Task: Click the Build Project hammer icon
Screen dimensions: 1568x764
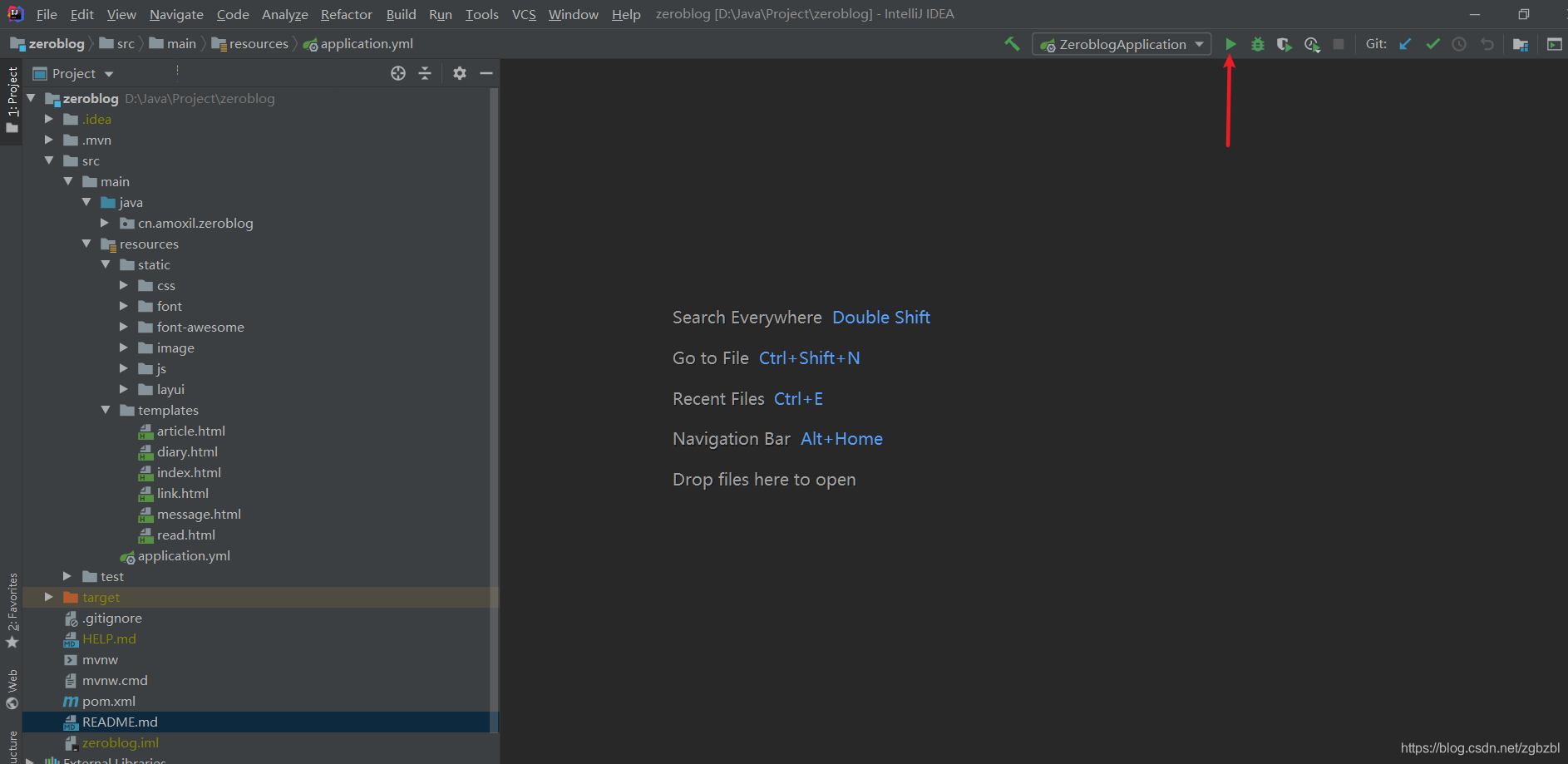Action: click(1012, 44)
